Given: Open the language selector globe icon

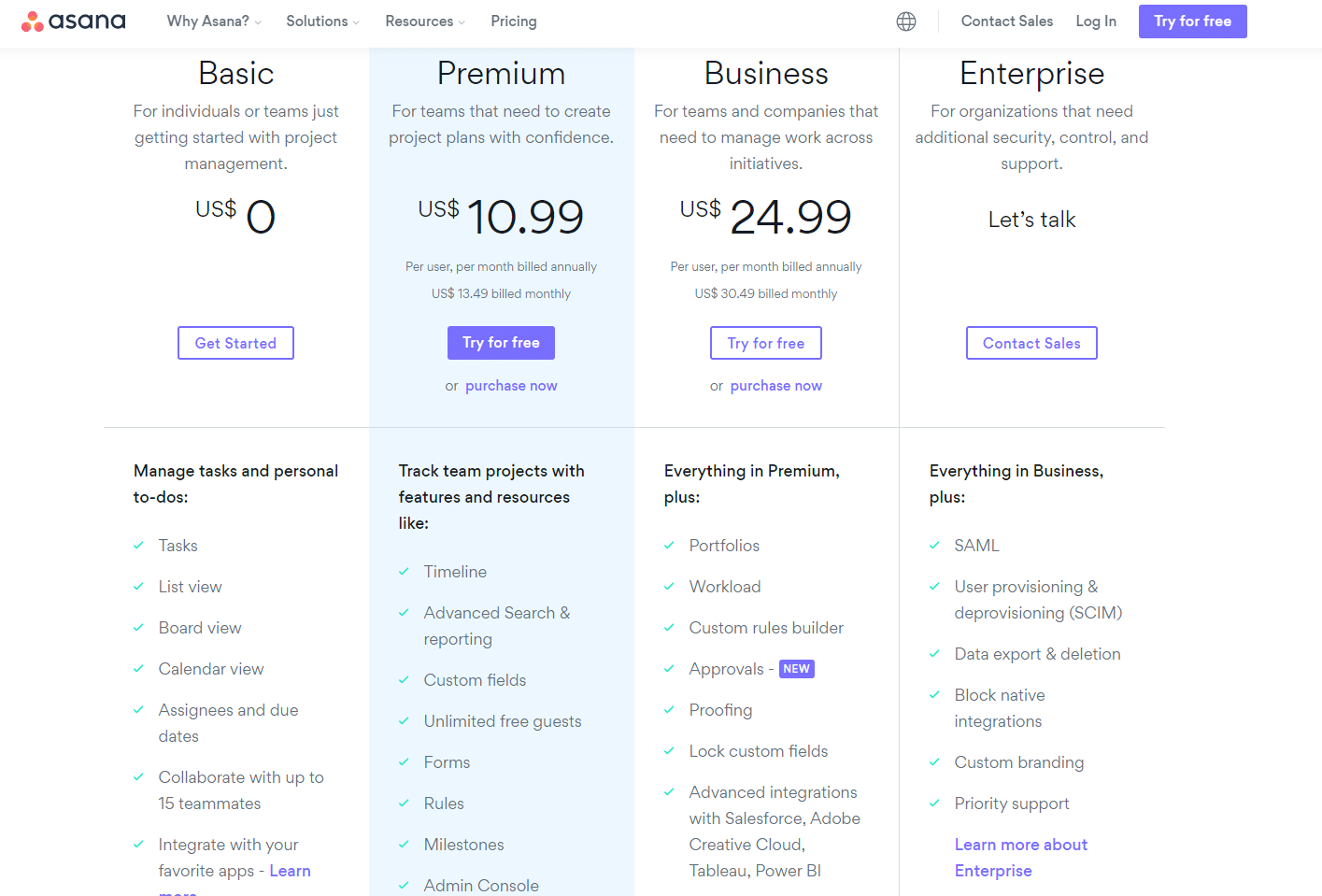Looking at the screenshot, I should pos(905,21).
